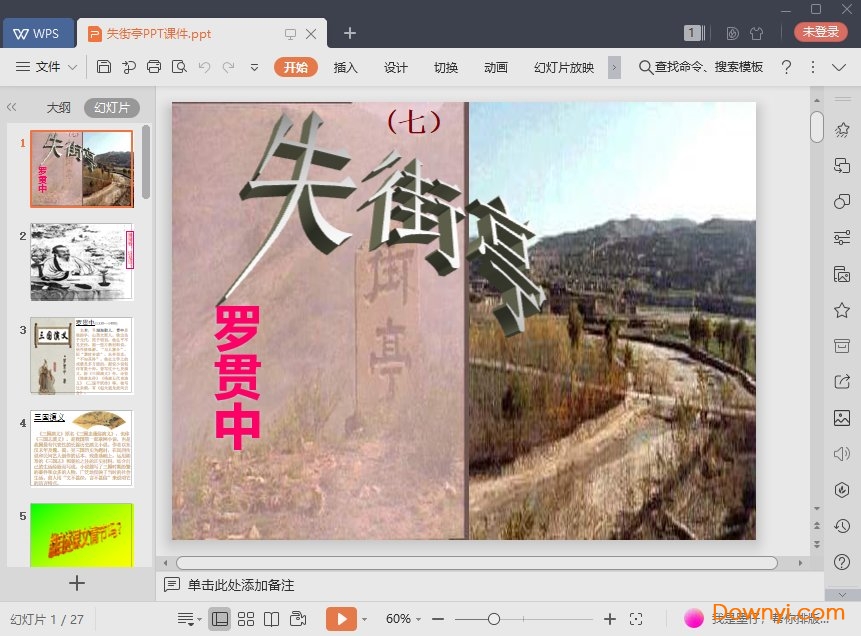The width and height of the screenshot is (861, 636).
Task: Click the 未登录 login button
Action: click(x=819, y=31)
